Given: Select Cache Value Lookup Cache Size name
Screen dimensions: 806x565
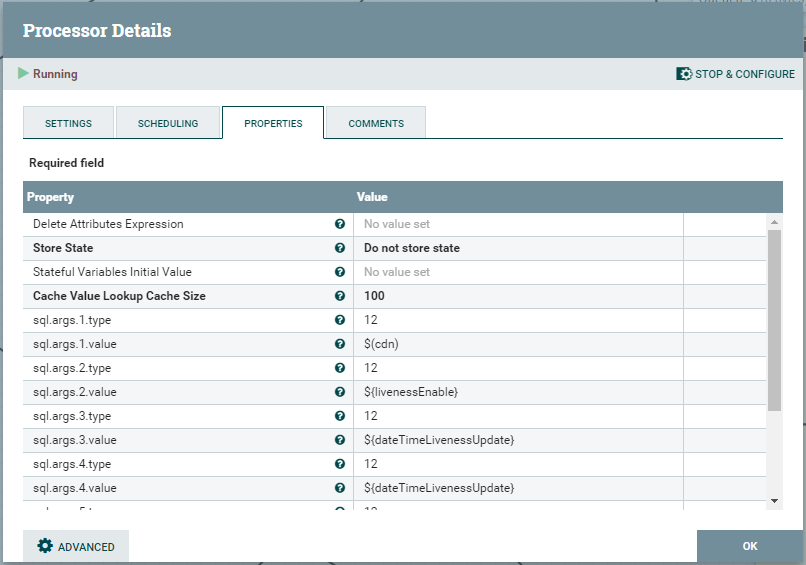Looking at the screenshot, I should (119, 296).
